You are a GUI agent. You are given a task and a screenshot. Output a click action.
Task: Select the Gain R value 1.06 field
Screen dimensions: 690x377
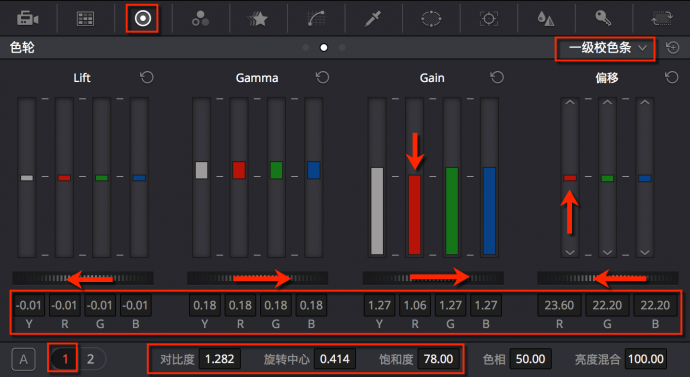click(415, 305)
